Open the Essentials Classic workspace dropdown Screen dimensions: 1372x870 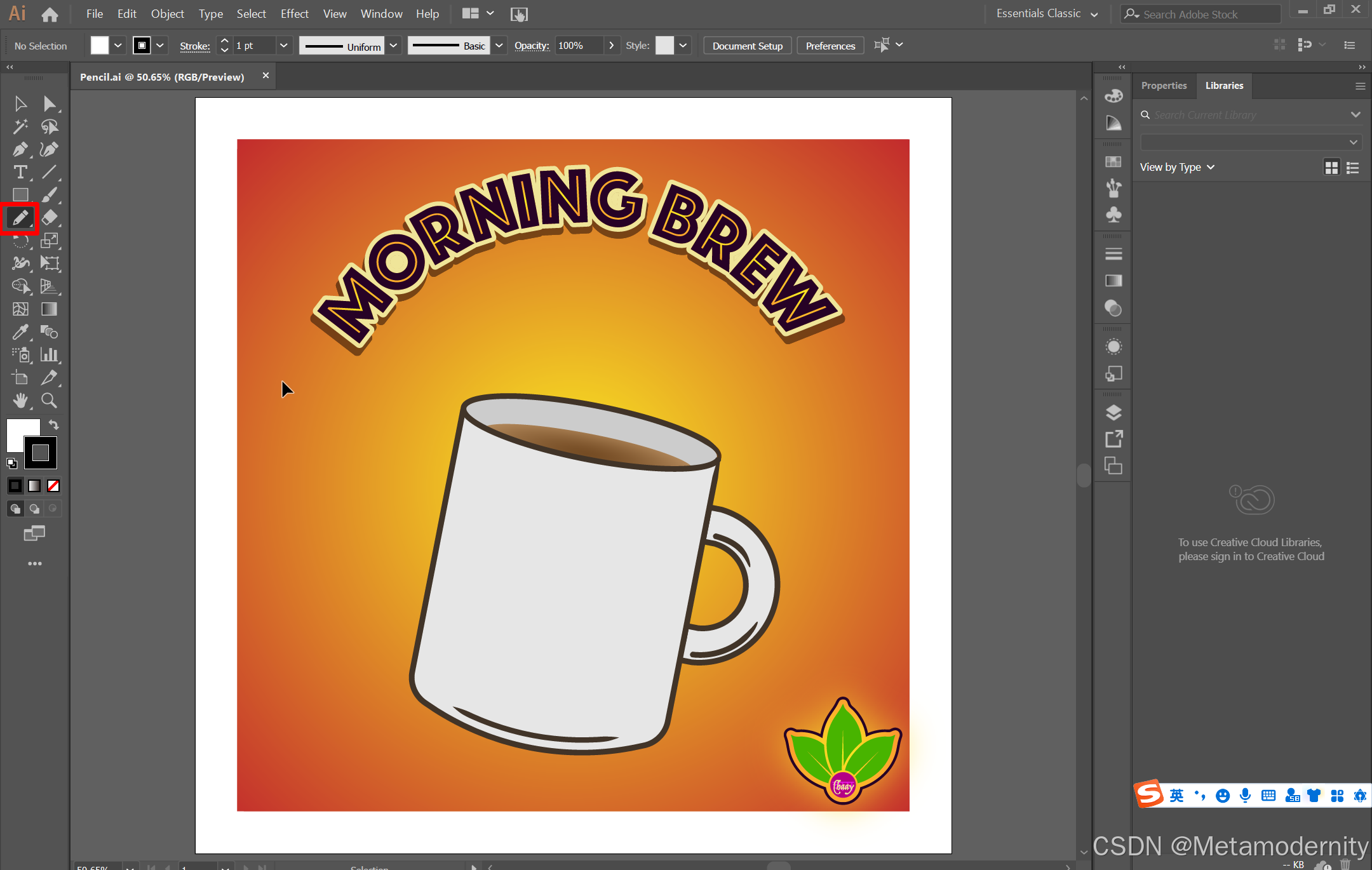(x=1047, y=14)
